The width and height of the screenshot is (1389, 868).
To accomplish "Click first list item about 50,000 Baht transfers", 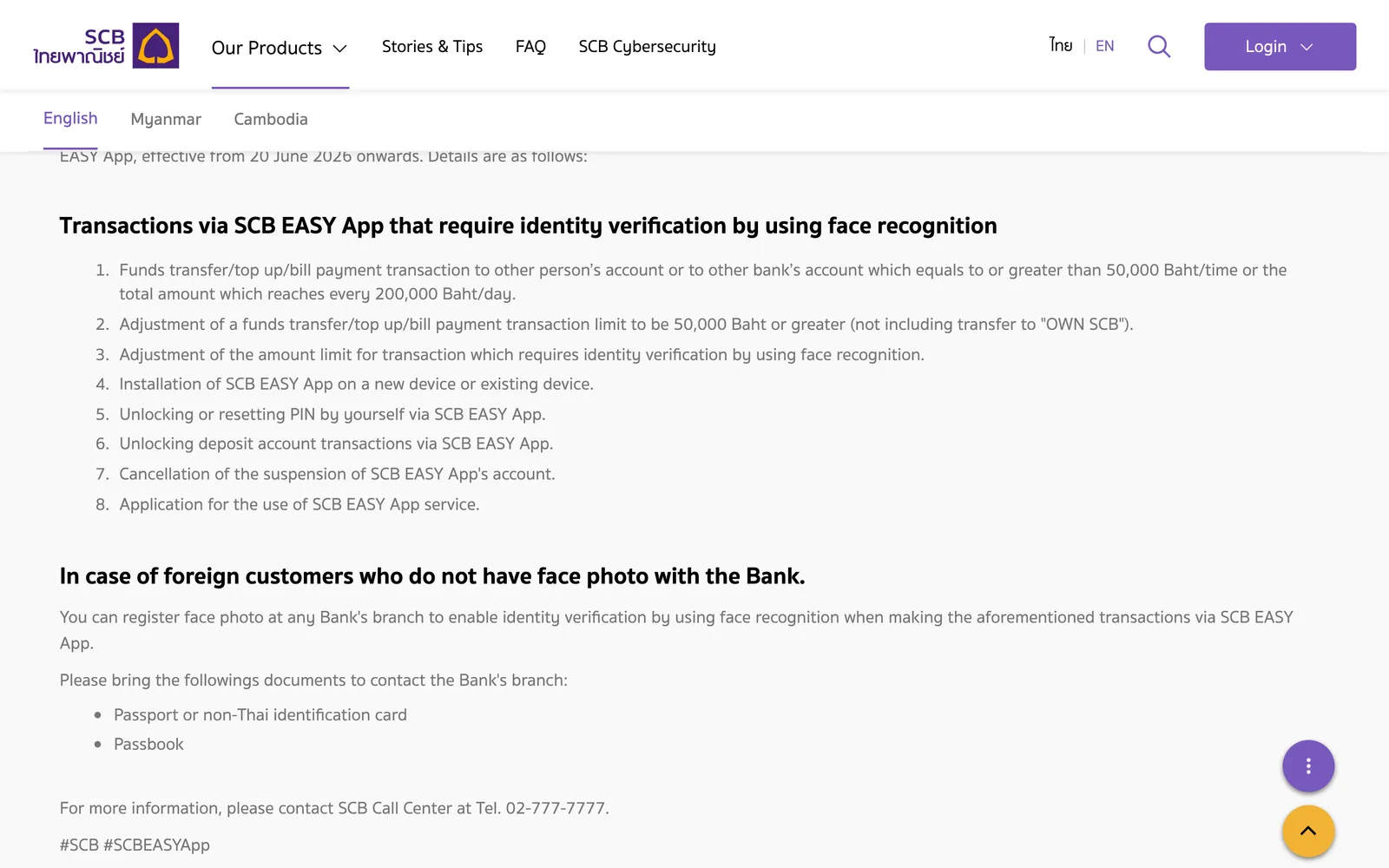I will pyautogui.click(x=703, y=282).
